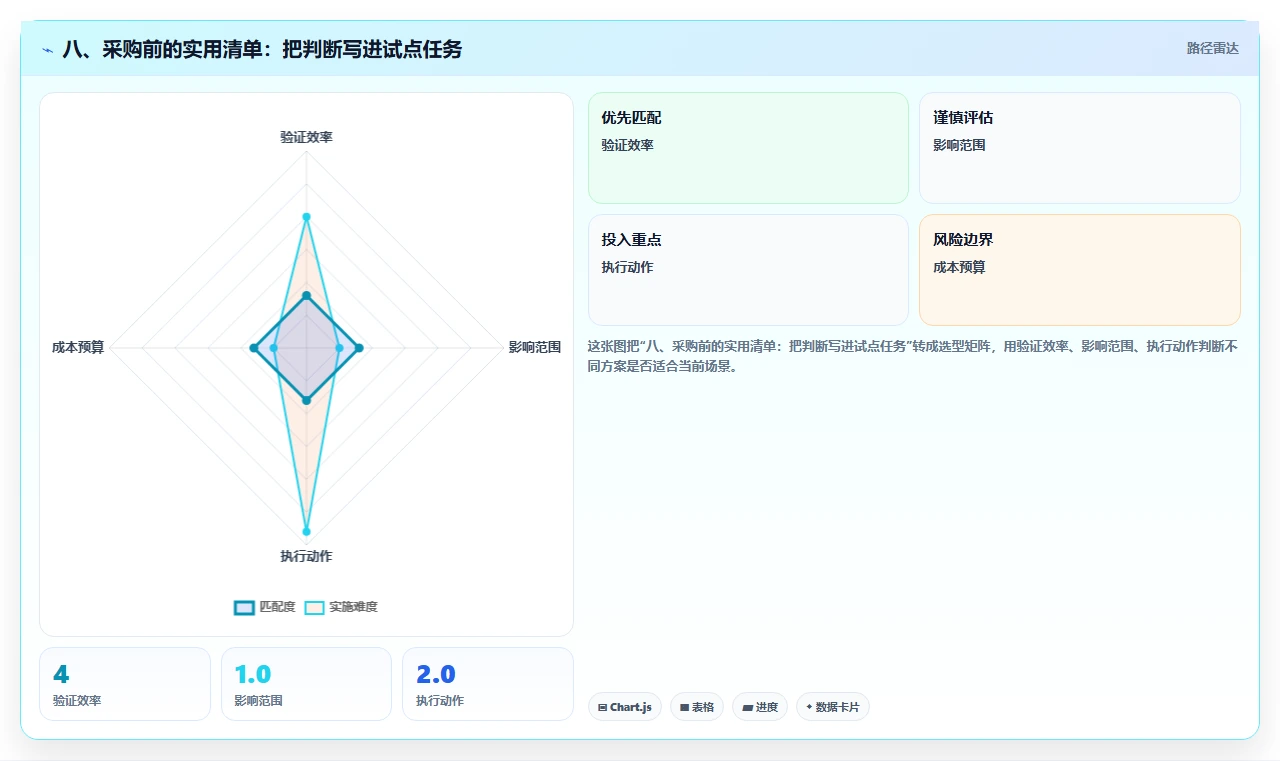The height and width of the screenshot is (761, 1280).
Task: Click the page title 八、采购前的实用清单
Action: pyautogui.click(x=262, y=49)
